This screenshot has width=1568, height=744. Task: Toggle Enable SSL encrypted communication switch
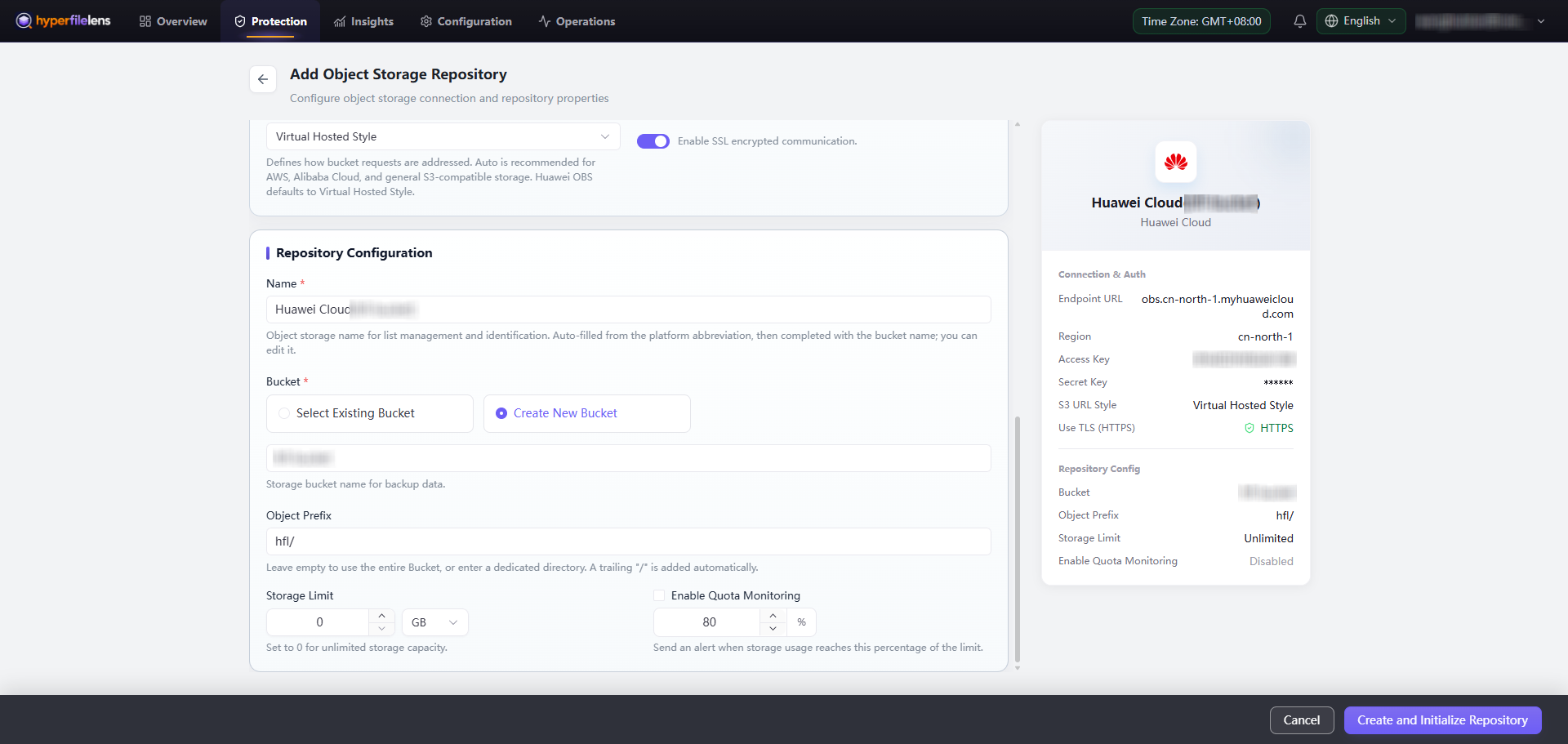[x=653, y=141]
